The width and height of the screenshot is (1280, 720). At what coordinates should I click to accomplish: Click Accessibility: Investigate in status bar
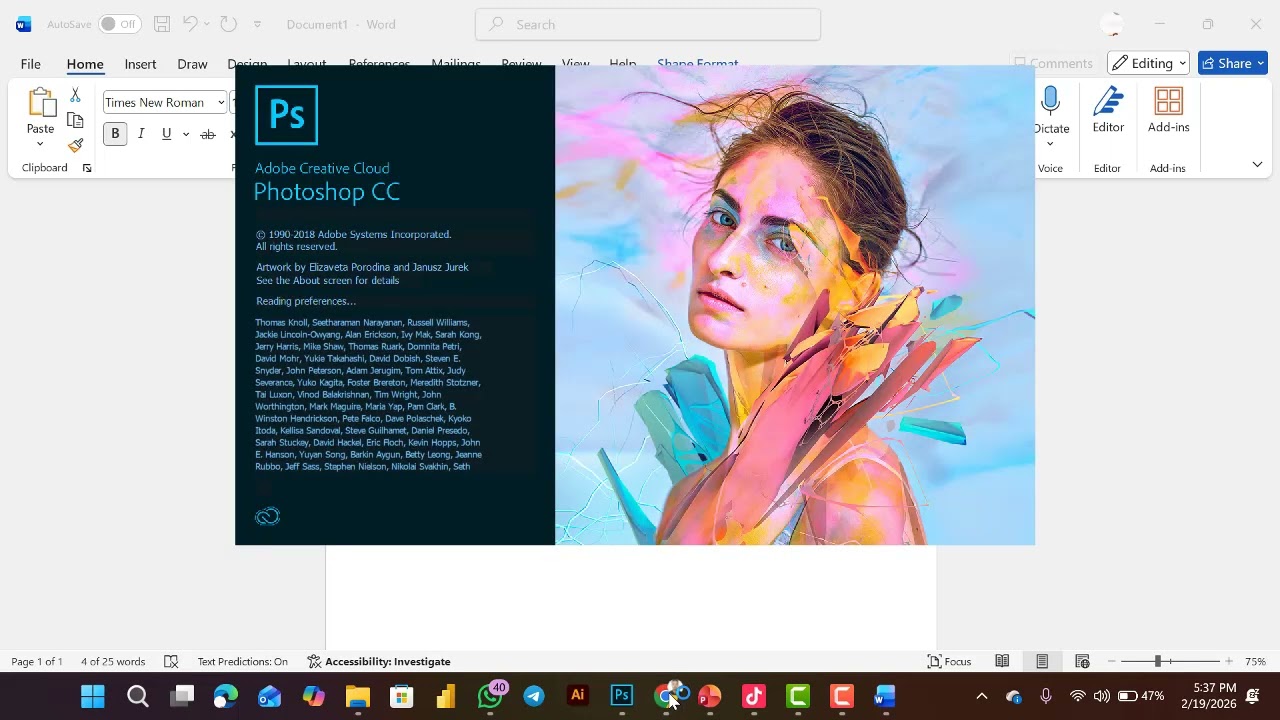378,661
